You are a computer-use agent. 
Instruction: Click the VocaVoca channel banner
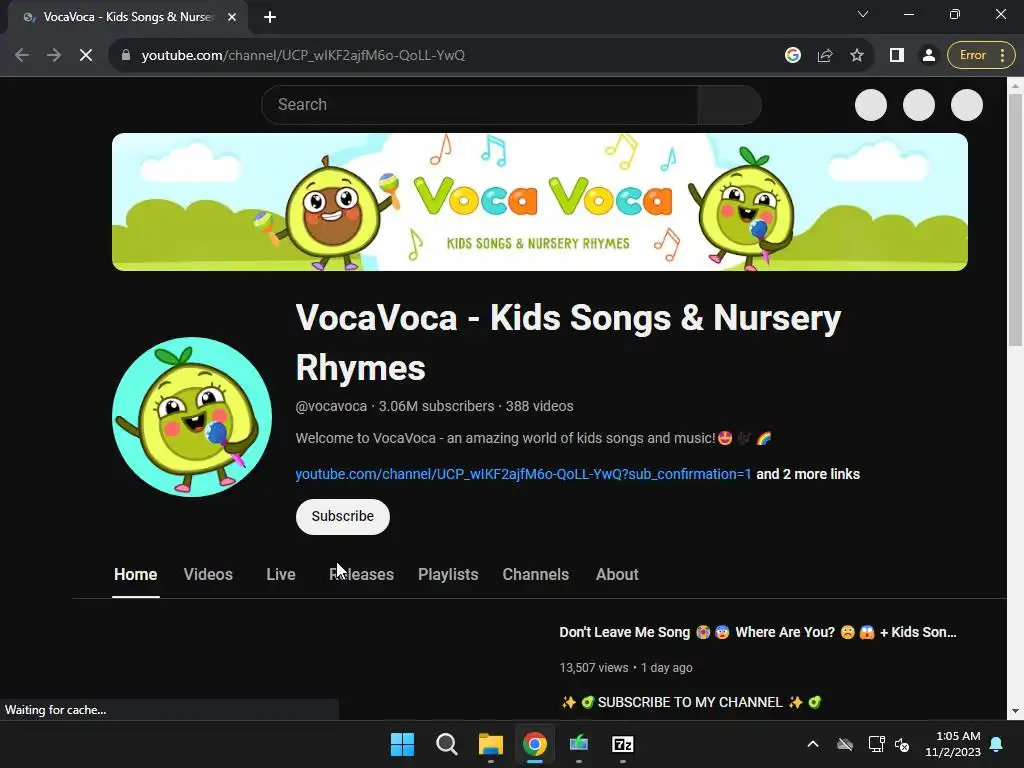point(539,202)
